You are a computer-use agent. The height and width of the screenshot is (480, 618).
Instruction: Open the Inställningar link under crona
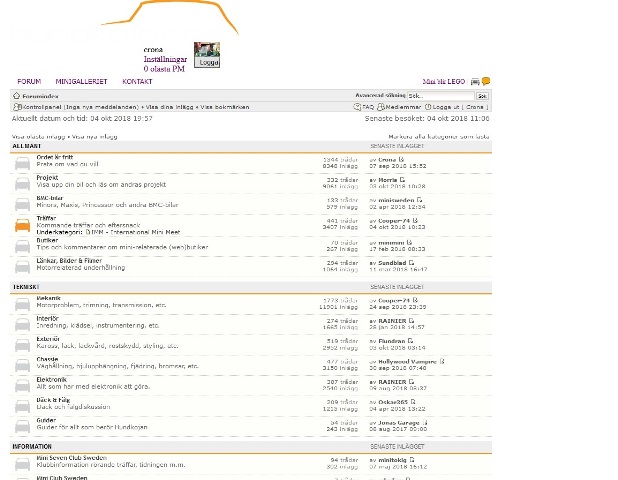[x=165, y=60]
